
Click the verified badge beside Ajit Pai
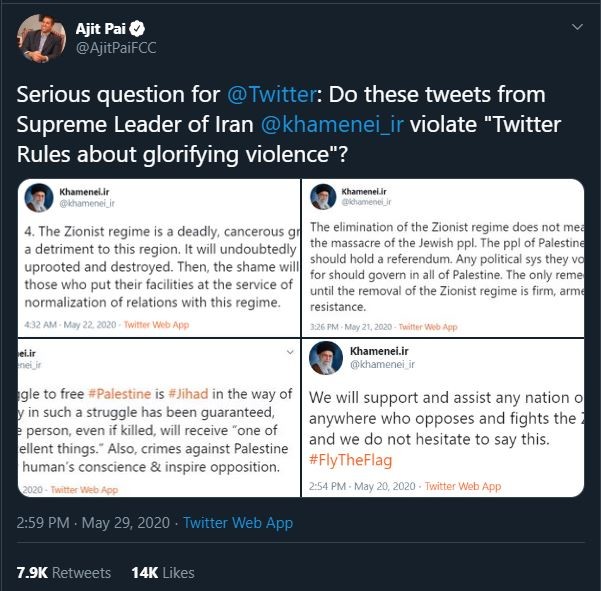coord(139,28)
